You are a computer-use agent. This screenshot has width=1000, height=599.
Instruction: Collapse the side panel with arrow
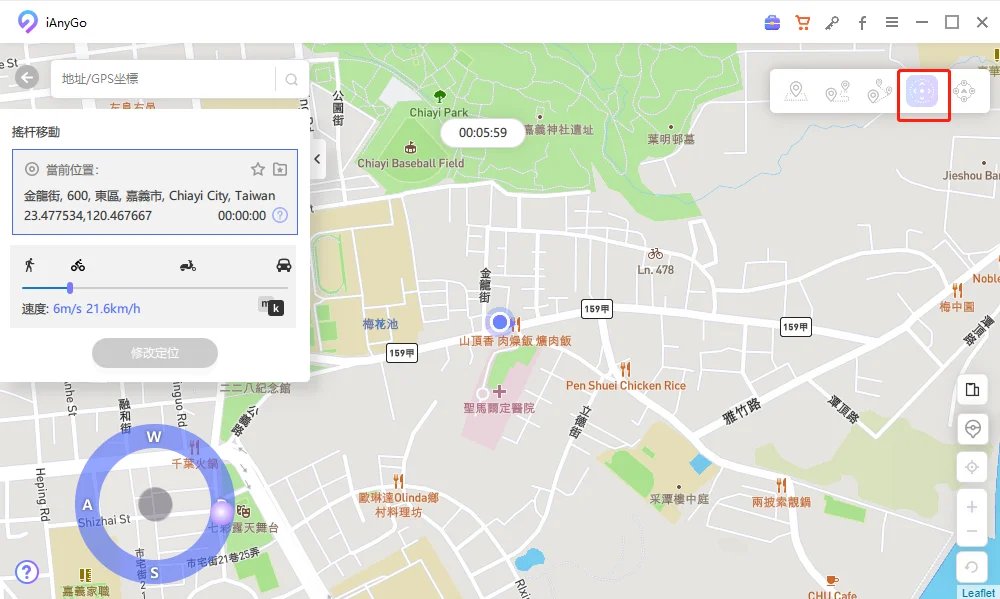(x=317, y=158)
